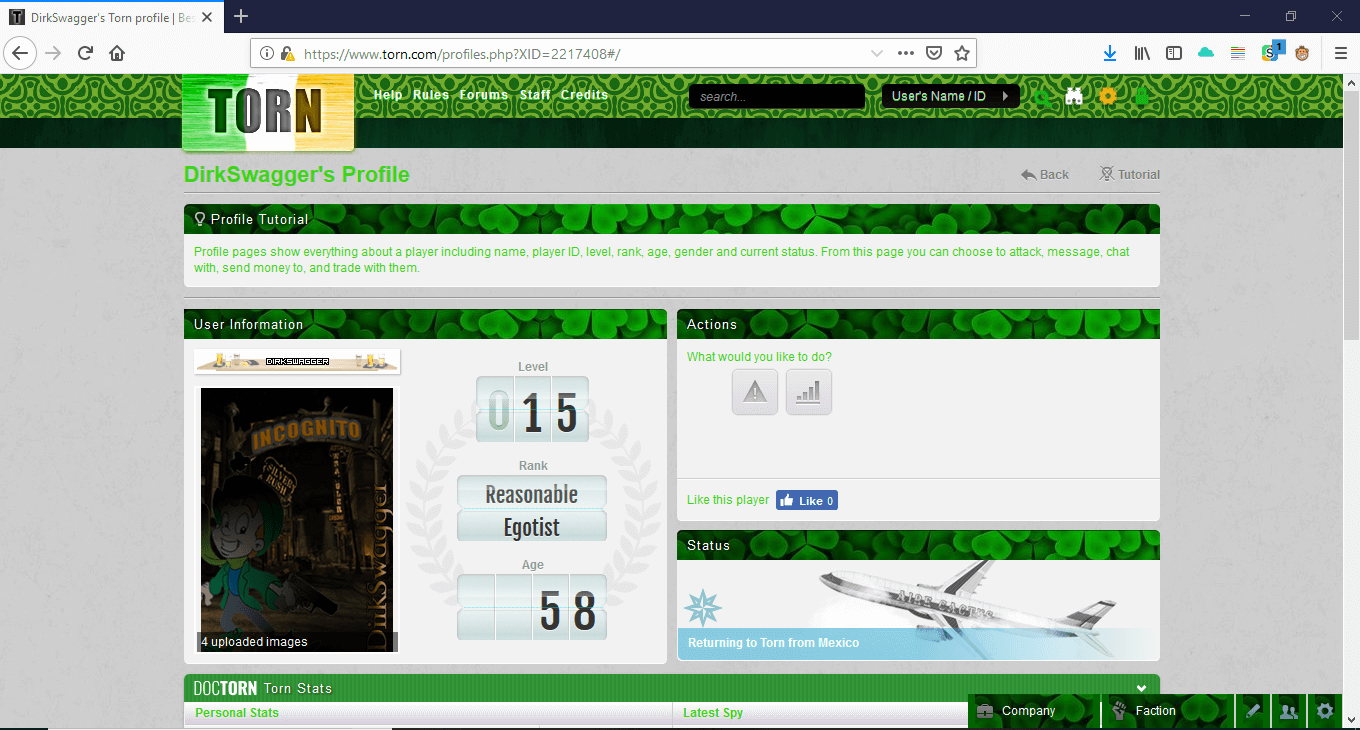Click the 'Reasonable' rank label

point(532,494)
